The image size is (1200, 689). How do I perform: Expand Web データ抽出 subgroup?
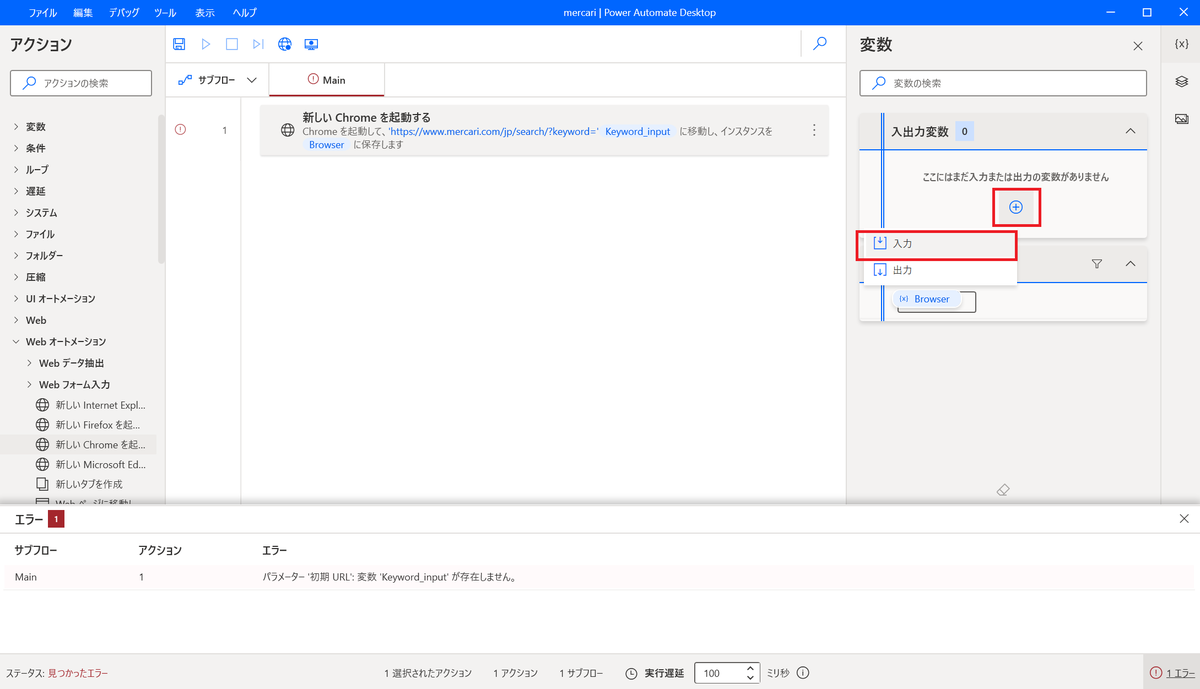[x=29, y=363]
